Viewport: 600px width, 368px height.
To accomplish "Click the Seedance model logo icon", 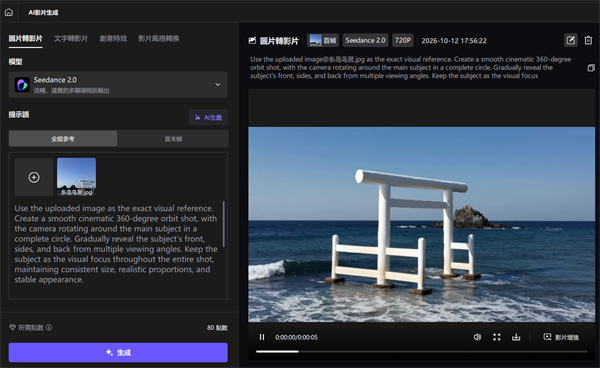I will (x=22, y=85).
